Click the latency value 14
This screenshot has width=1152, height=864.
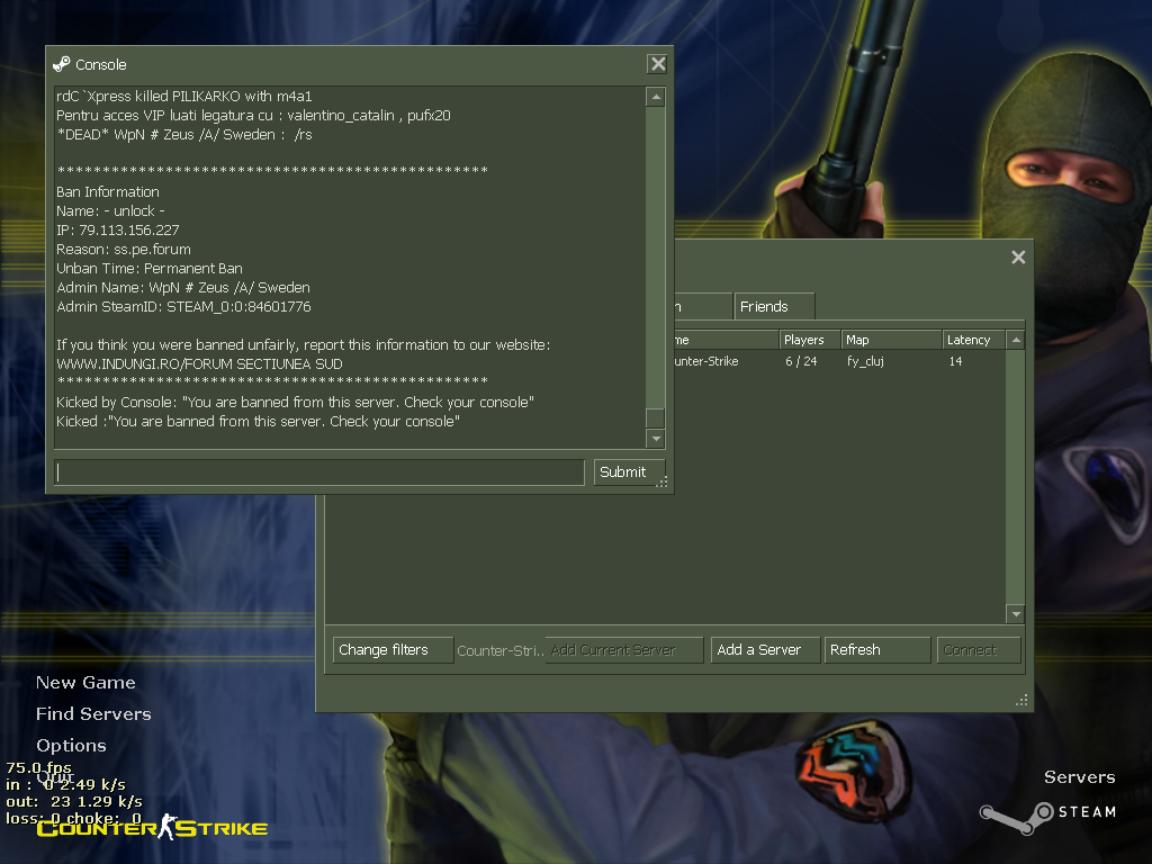(955, 361)
